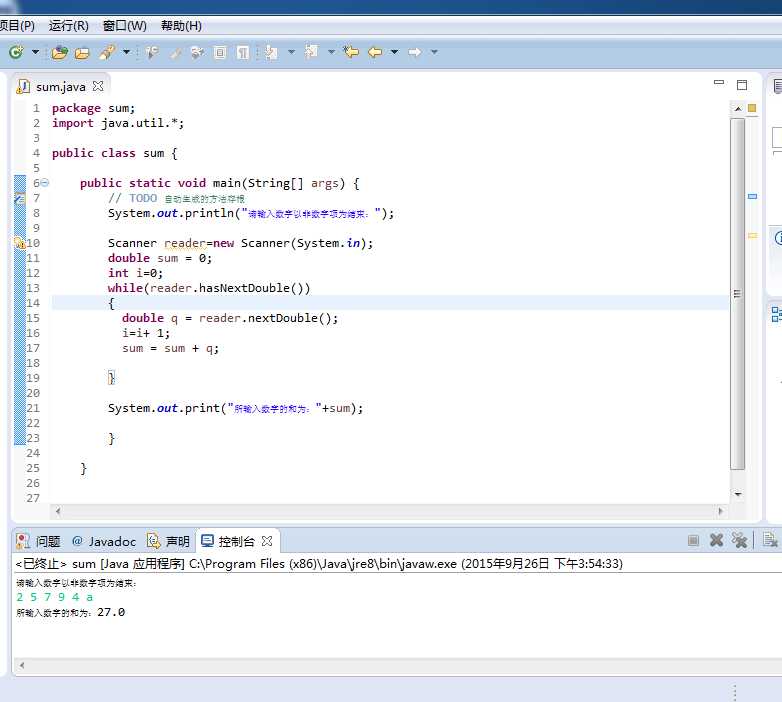Click console input text "2 5 7 9 4 a"

tap(54, 597)
